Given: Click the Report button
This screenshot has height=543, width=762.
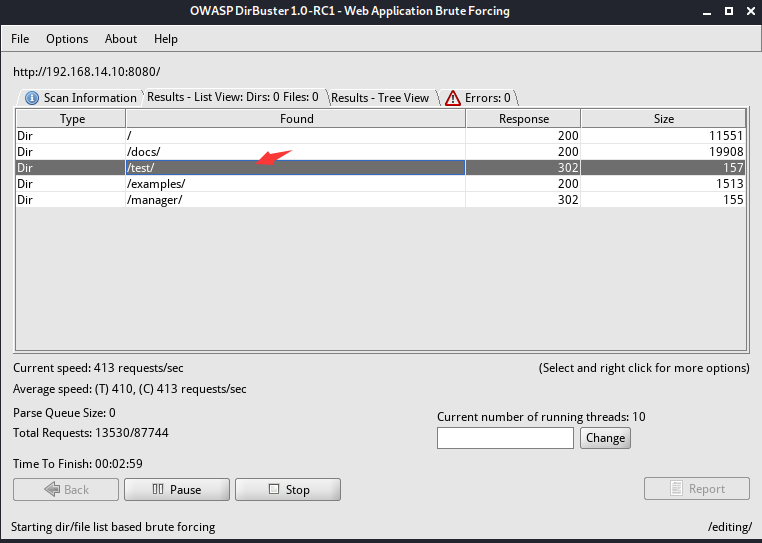Looking at the screenshot, I should coord(697,489).
